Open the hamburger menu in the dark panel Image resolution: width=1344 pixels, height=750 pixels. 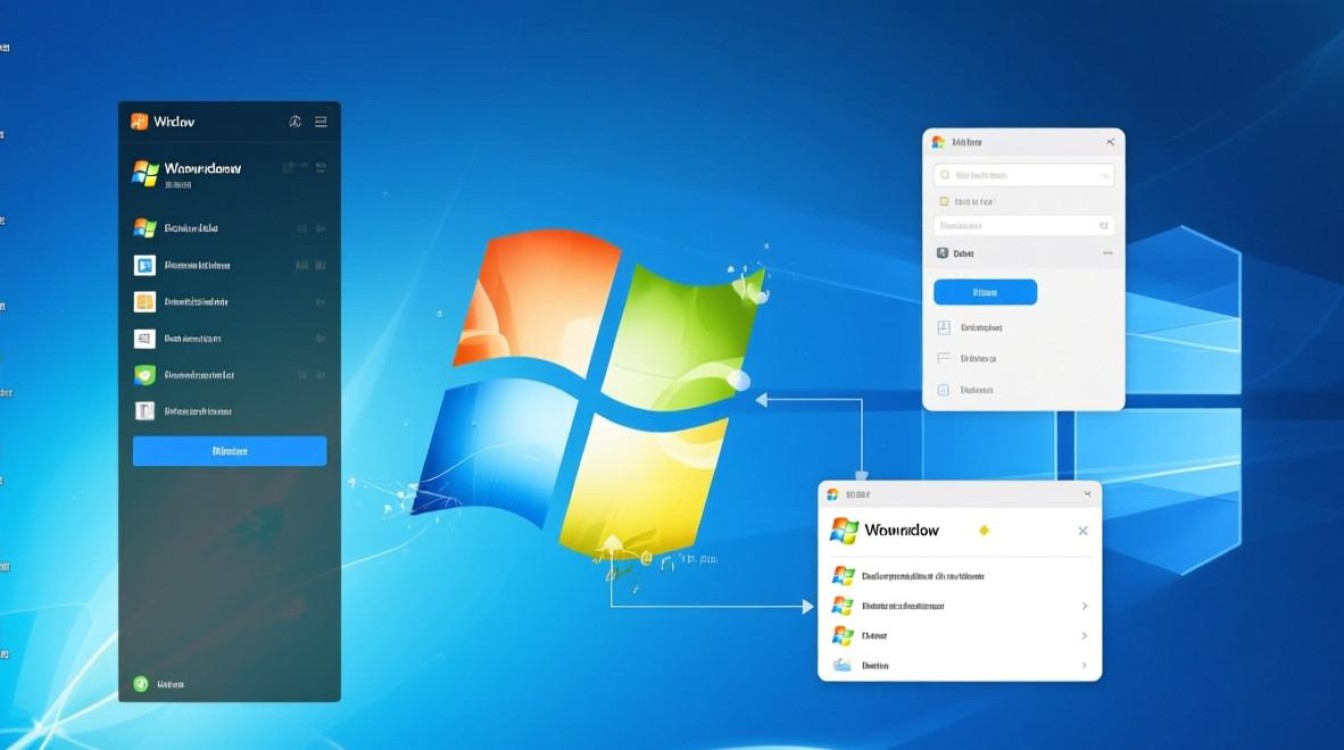(321, 120)
